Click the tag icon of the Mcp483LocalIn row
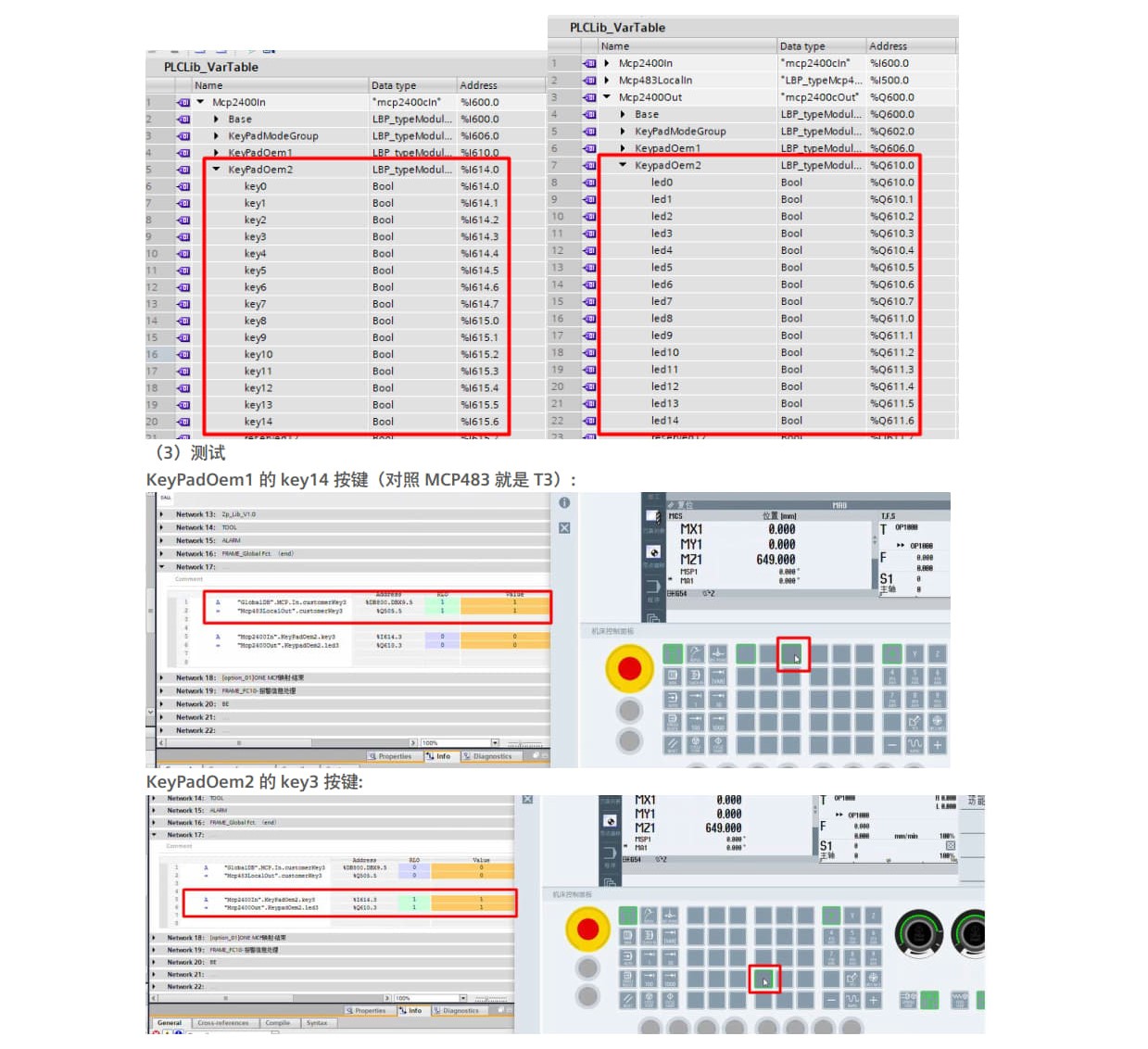 (589, 80)
